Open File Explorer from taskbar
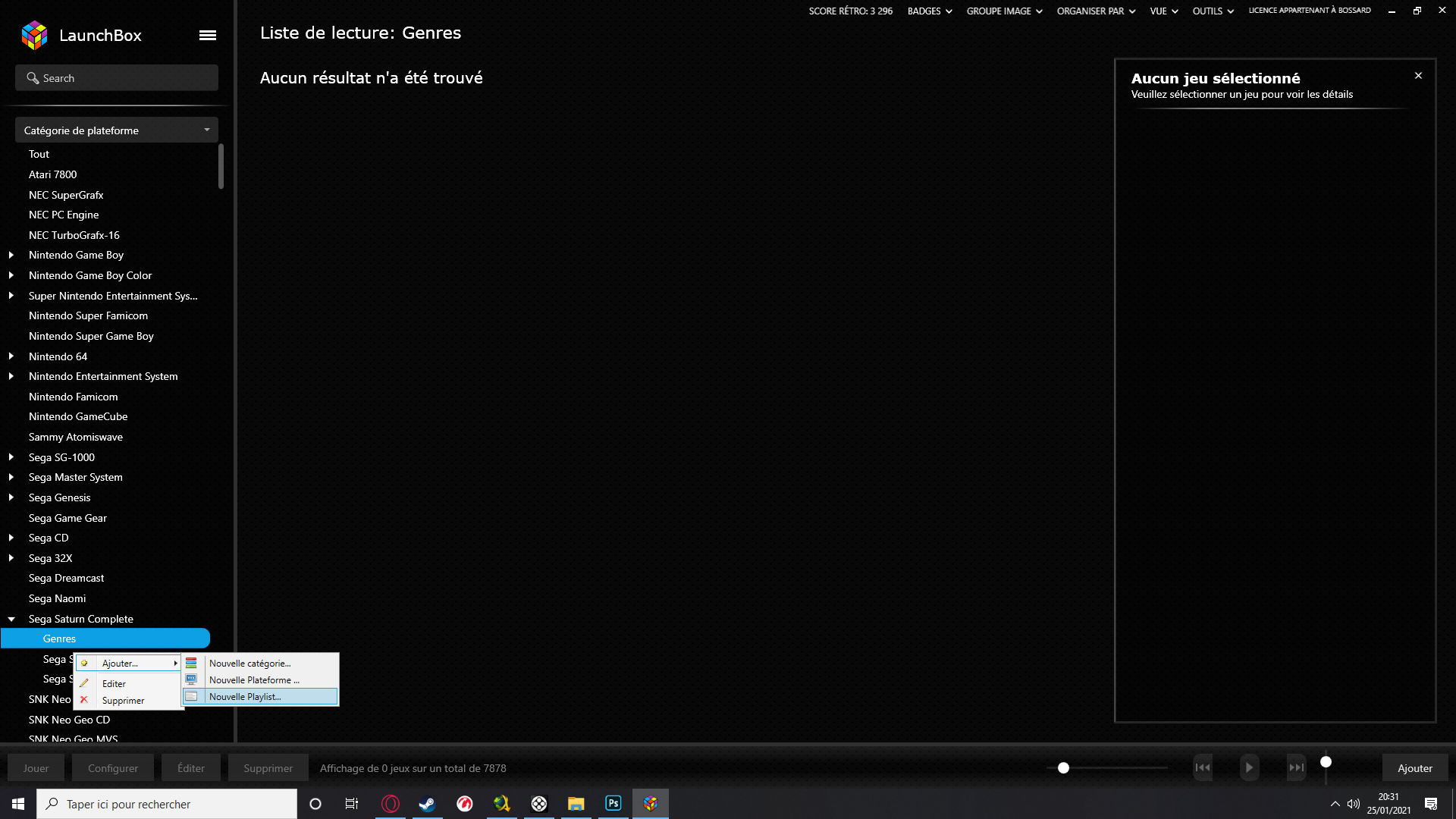This screenshot has width=1456, height=819. click(576, 804)
